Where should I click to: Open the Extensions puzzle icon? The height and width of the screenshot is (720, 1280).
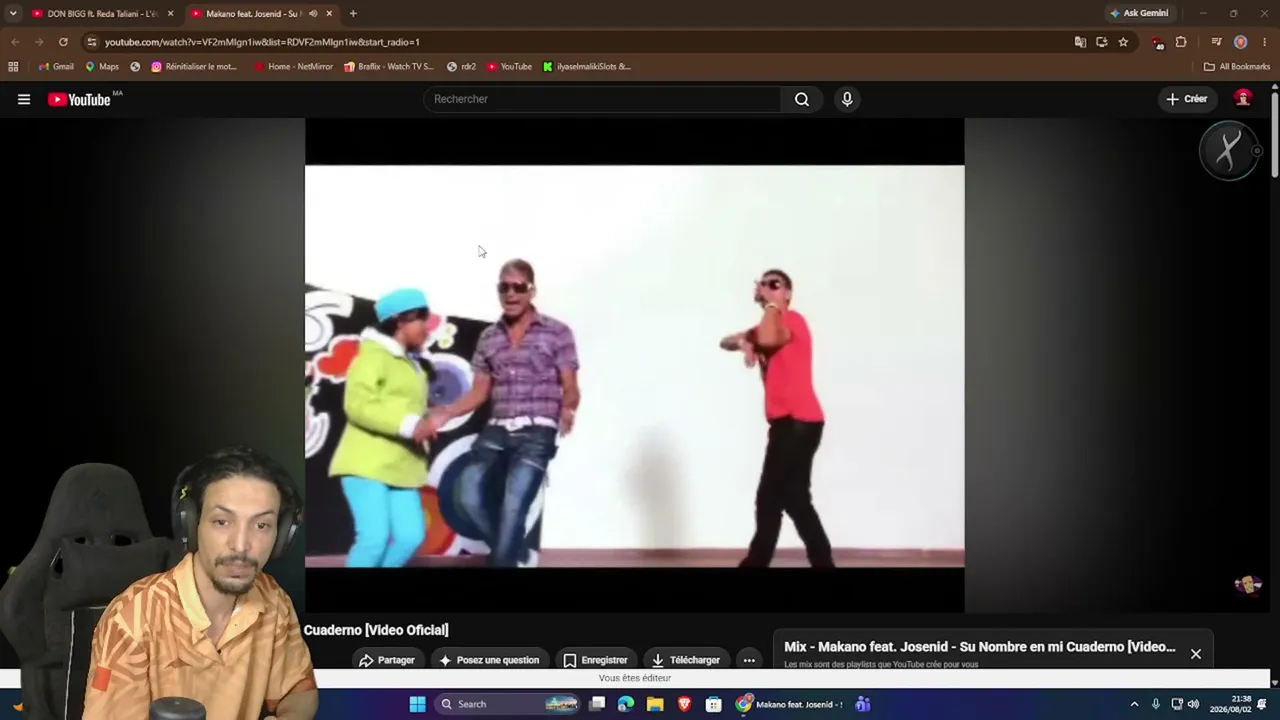[x=1181, y=42]
